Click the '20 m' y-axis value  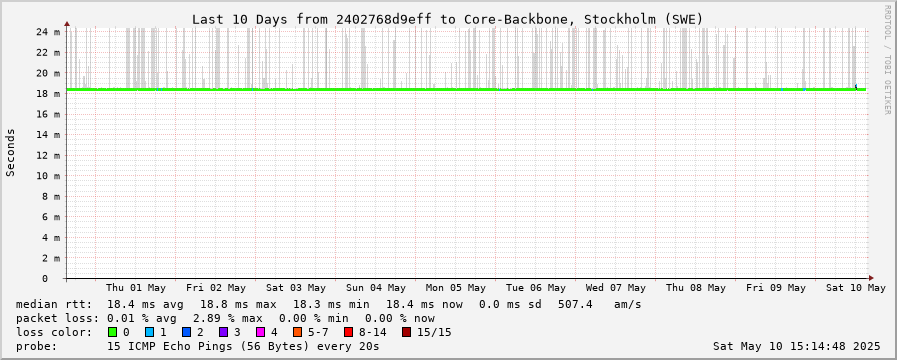point(48,73)
